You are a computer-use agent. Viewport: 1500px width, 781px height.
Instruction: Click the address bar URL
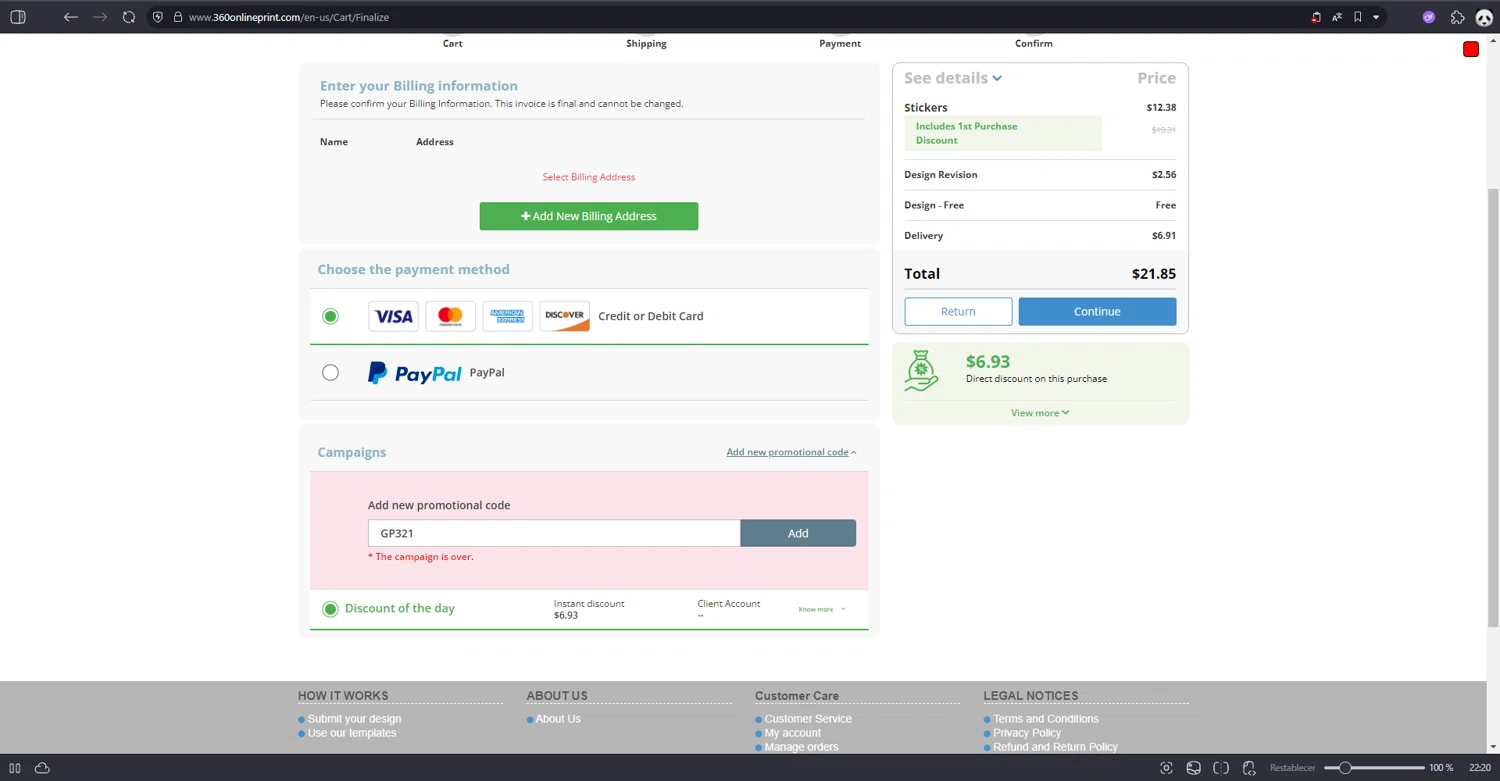tap(288, 17)
